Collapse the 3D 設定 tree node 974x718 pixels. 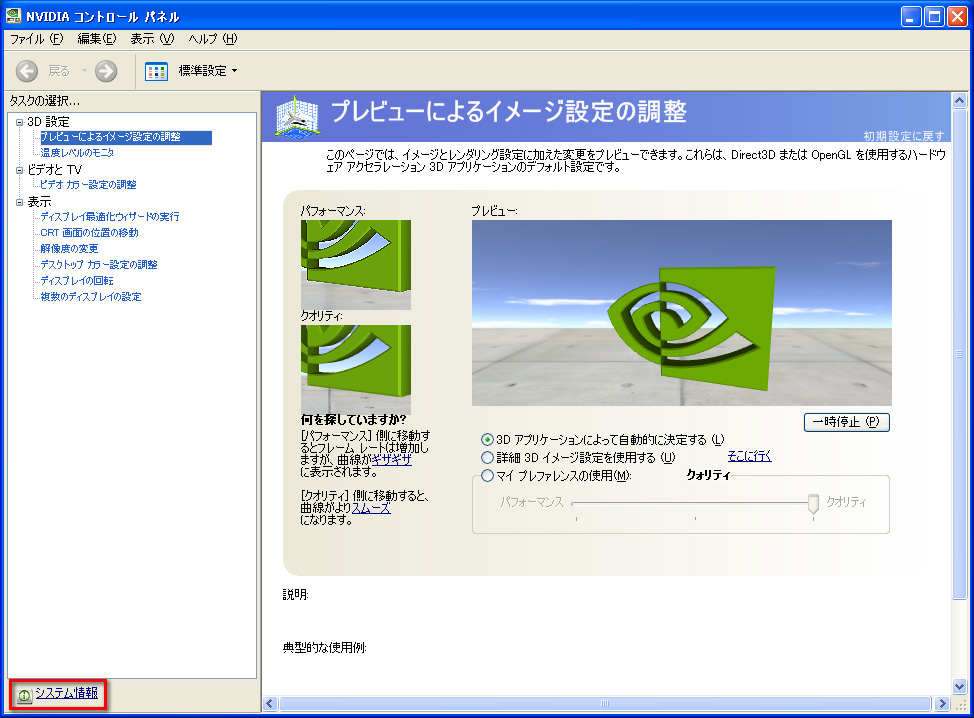point(19,122)
